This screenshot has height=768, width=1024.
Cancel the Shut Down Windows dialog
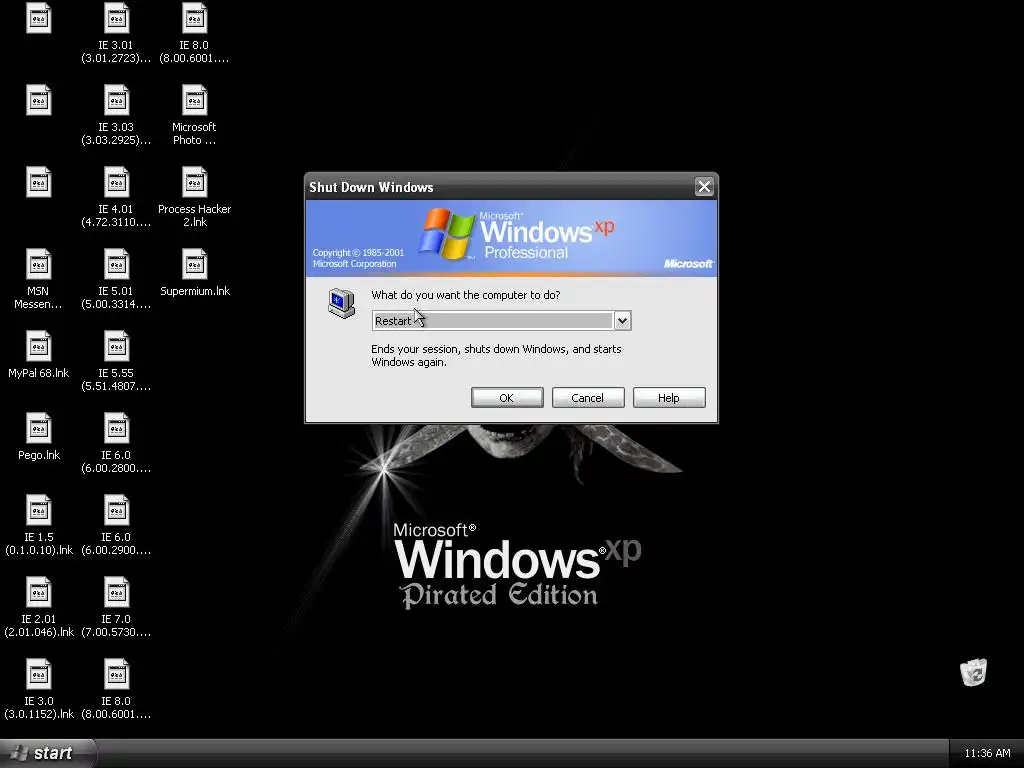coord(588,398)
